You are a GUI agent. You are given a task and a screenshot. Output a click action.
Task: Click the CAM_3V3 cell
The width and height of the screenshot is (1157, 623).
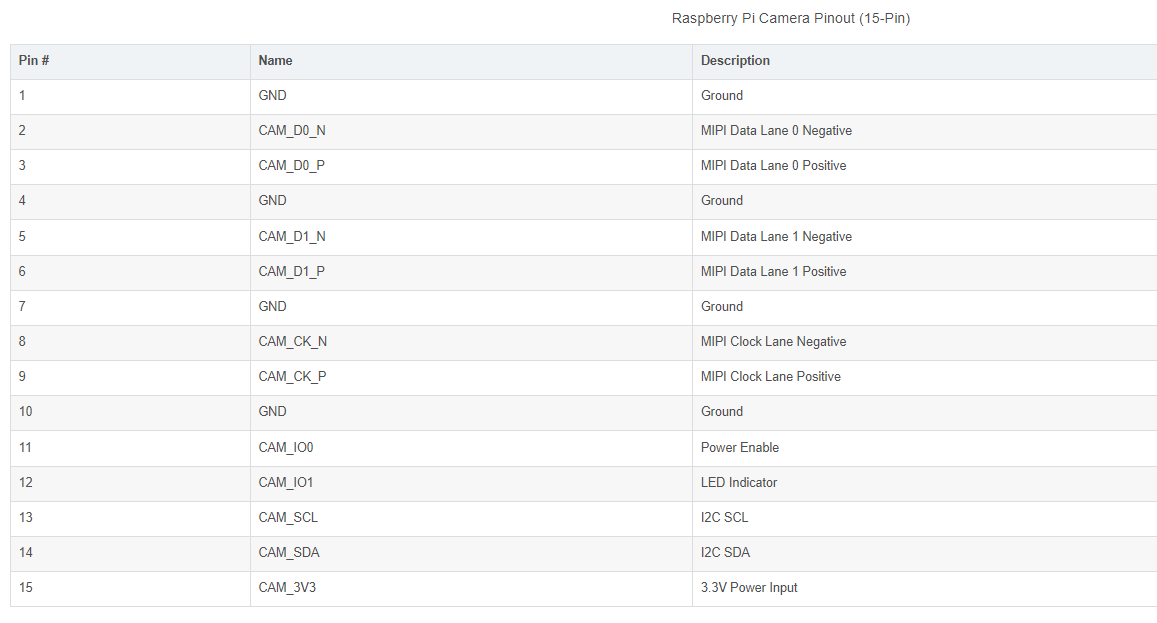pos(287,588)
